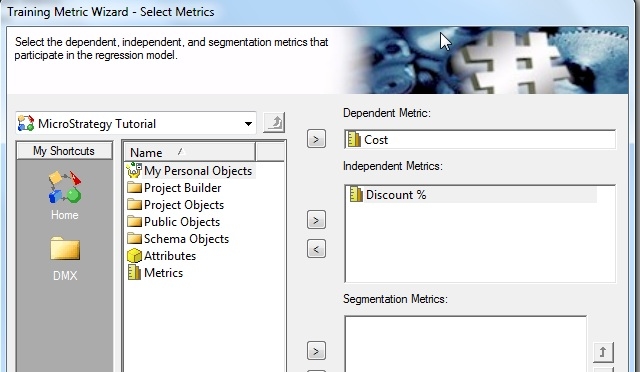This screenshot has width=640, height=372.
Task: Add selection to Dependent Metric
Action: pyautogui.click(x=316, y=139)
